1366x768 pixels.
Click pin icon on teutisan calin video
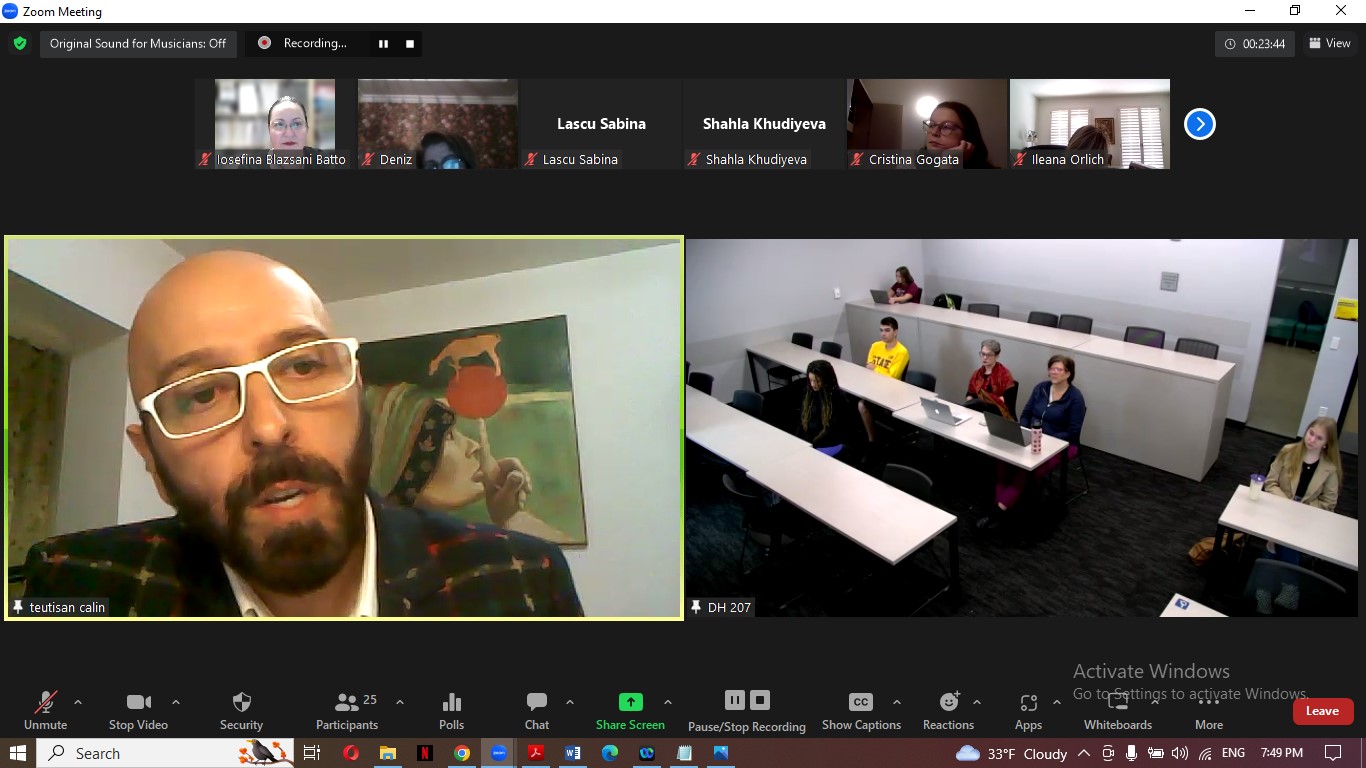click(18, 607)
